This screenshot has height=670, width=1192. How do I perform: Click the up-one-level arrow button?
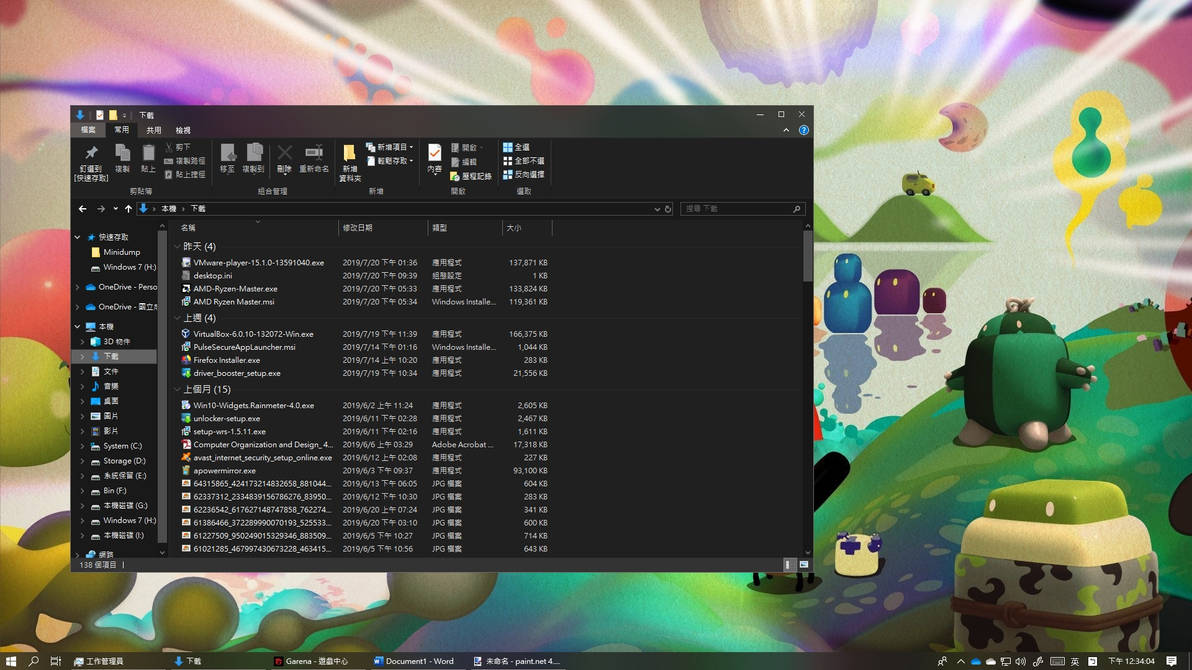(128, 208)
